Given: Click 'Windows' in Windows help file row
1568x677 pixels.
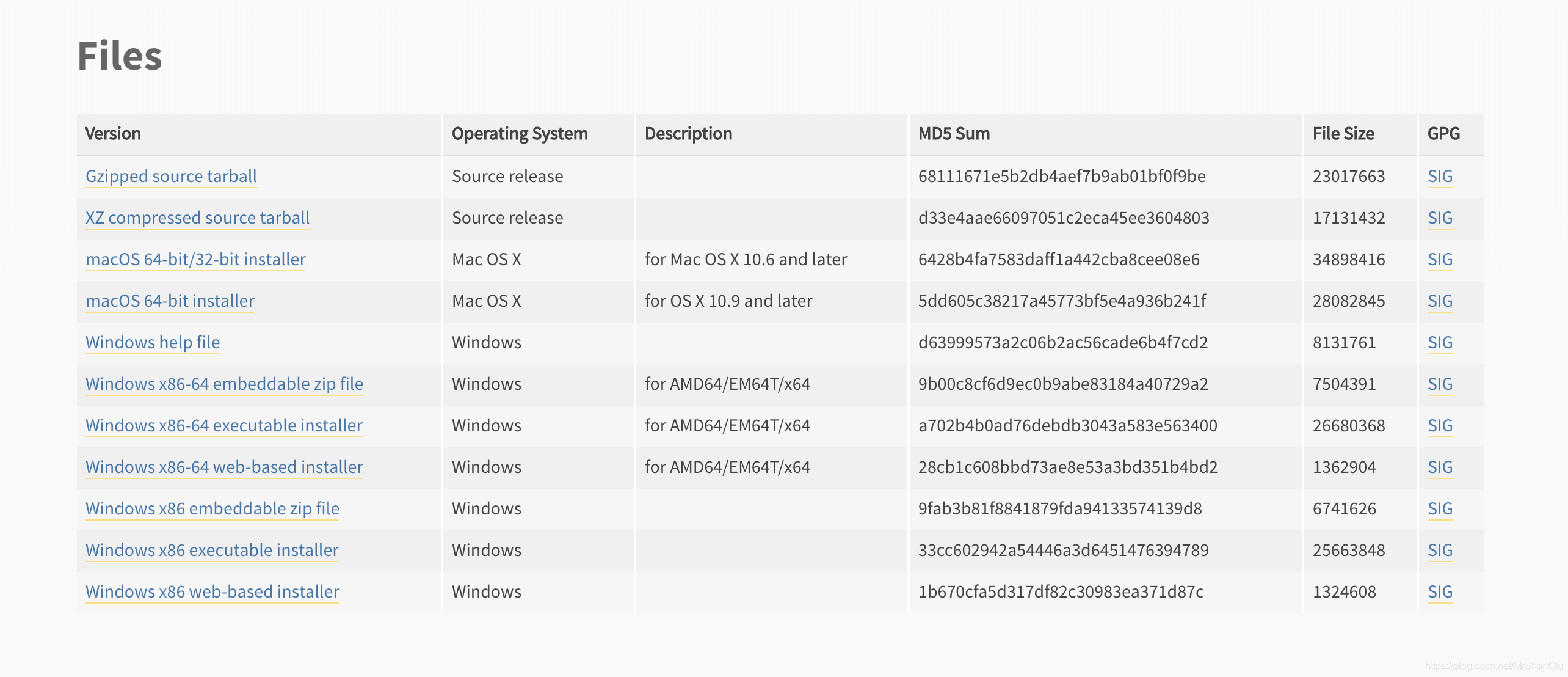Looking at the screenshot, I should click(x=487, y=343).
